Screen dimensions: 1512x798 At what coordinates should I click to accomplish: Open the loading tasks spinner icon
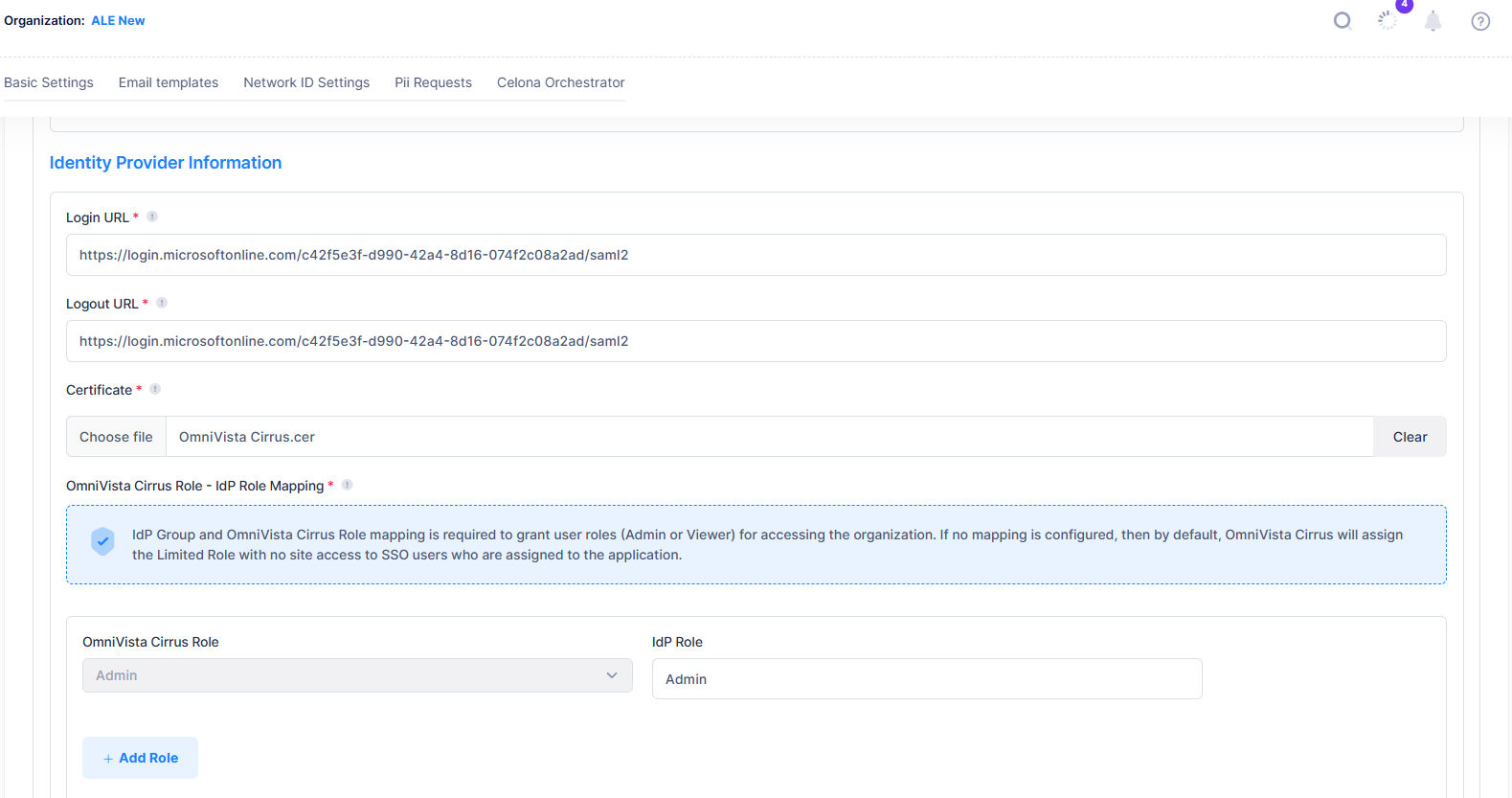point(1388,20)
